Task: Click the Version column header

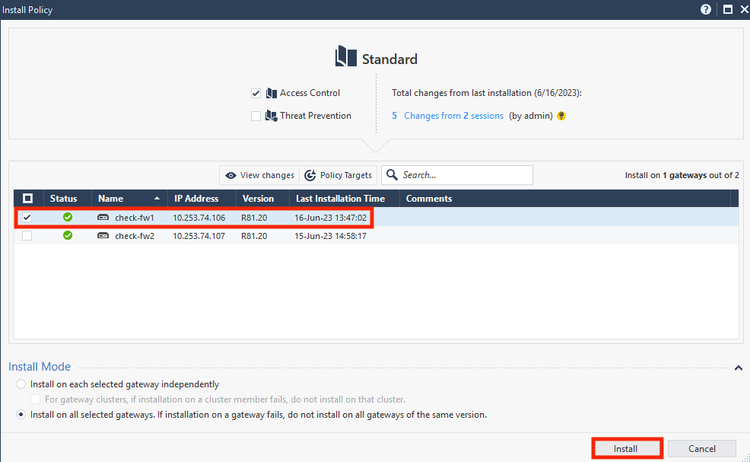Action: 262,198
